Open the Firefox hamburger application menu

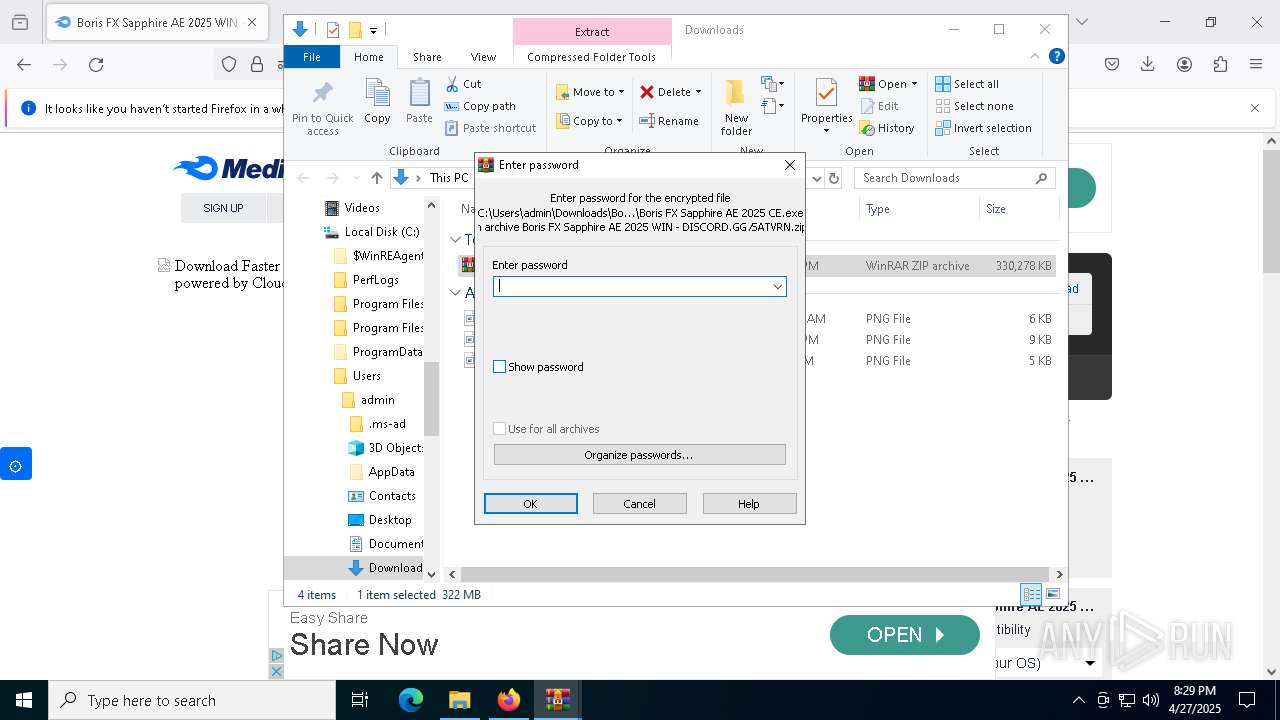1256,65
